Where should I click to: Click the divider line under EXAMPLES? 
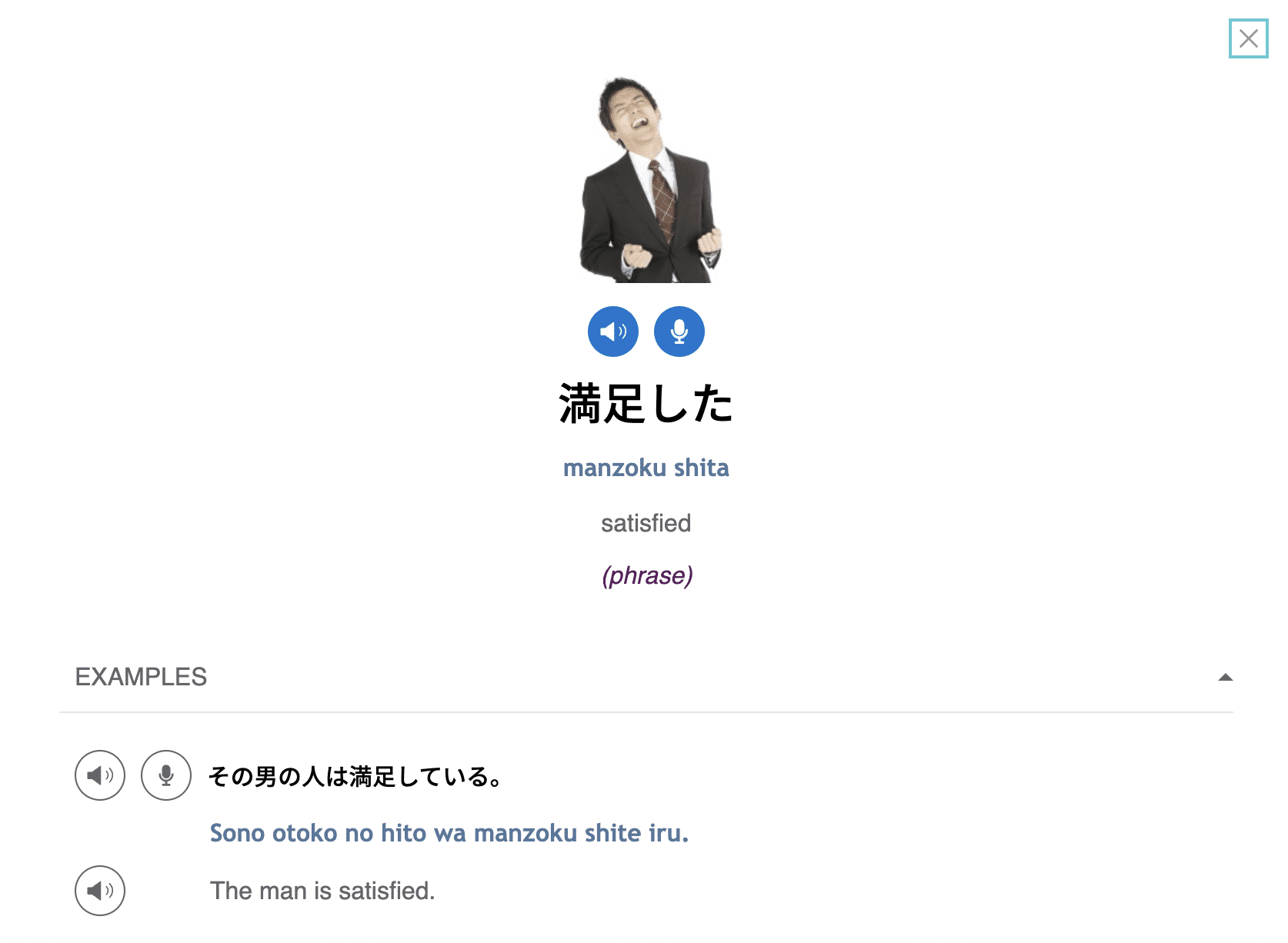pos(646,712)
